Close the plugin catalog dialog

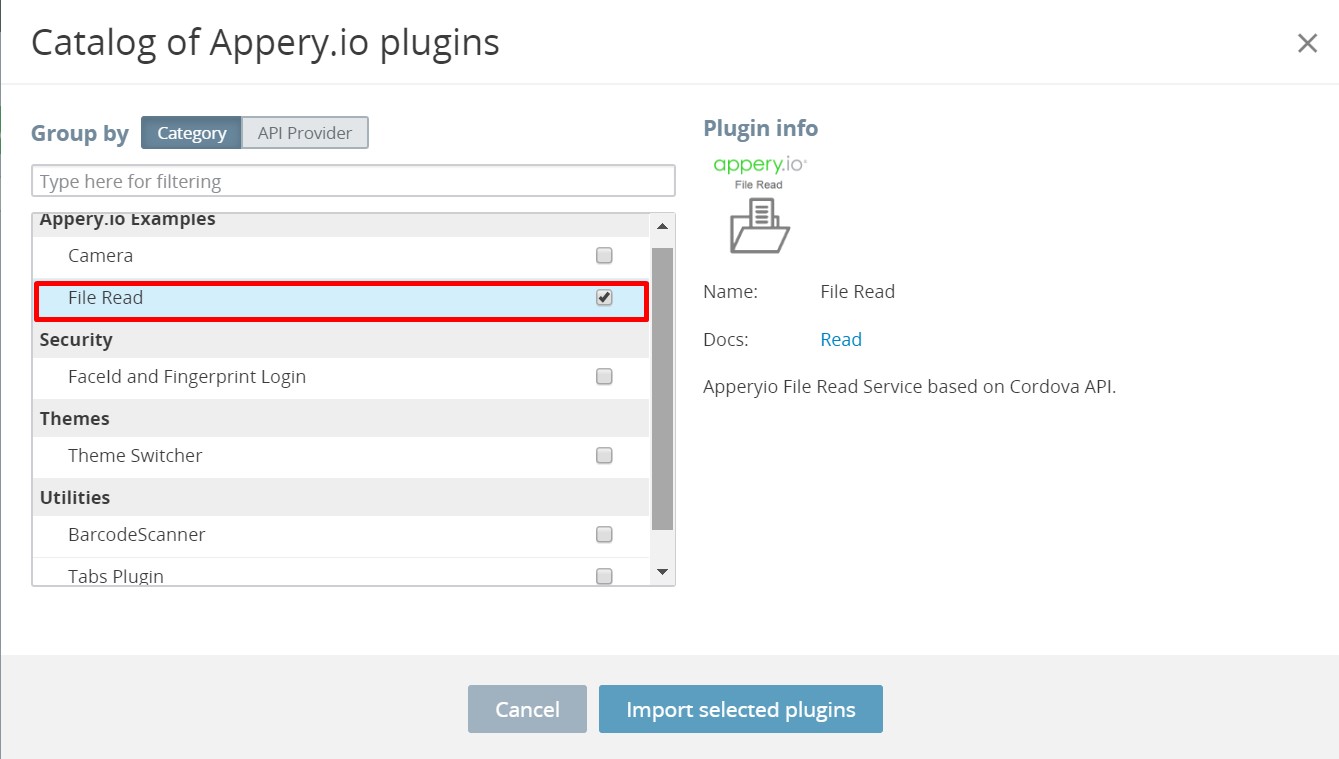point(1307,43)
